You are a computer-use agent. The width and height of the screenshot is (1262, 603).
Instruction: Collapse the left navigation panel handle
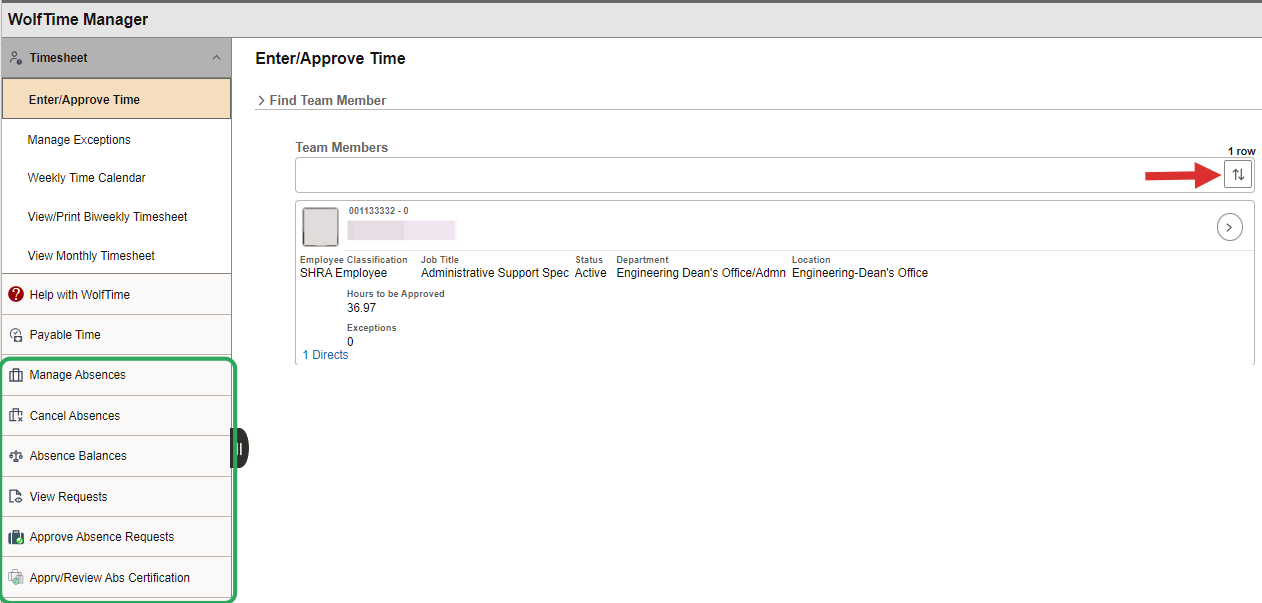pos(240,448)
